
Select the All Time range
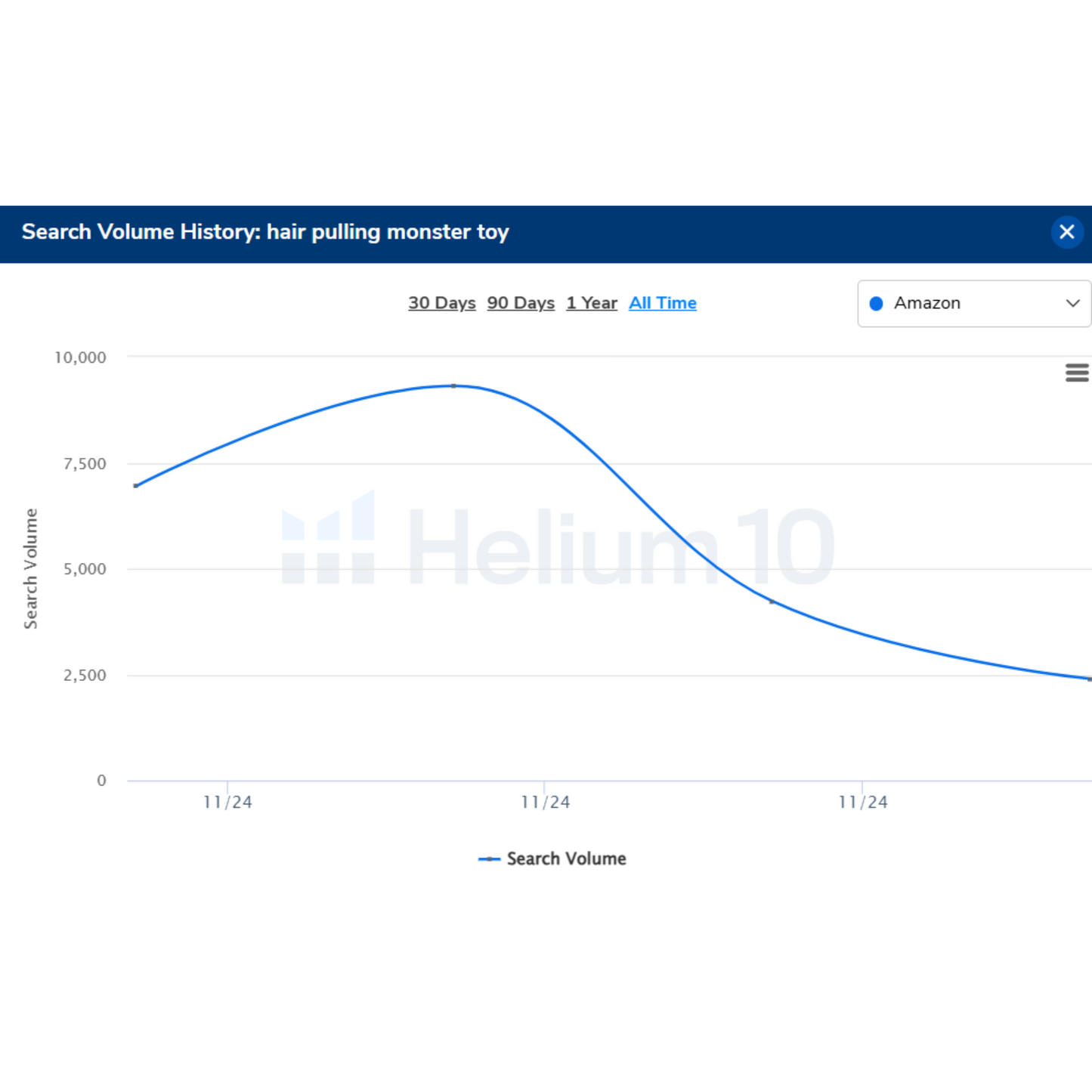(x=663, y=303)
